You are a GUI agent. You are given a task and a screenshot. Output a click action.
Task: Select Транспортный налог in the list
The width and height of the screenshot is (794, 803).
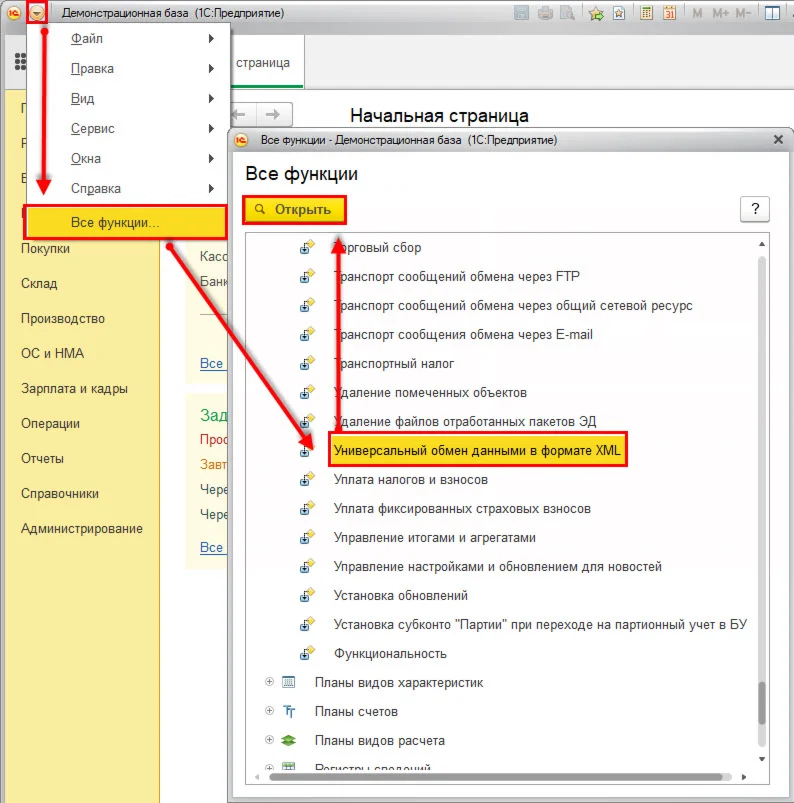394,364
